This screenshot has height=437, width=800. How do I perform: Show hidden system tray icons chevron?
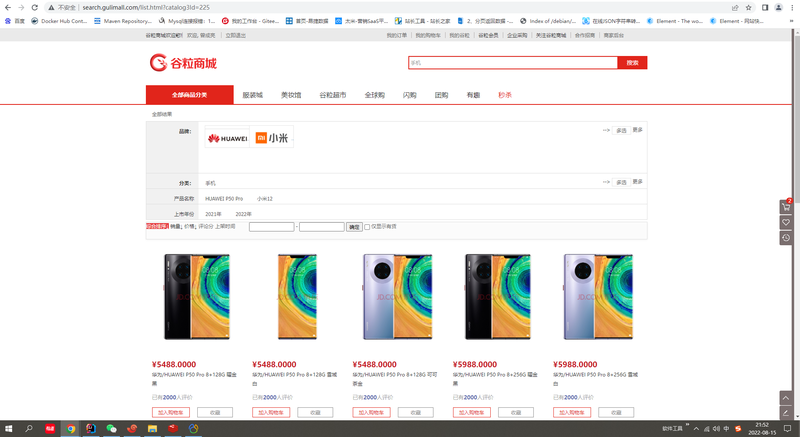[696, 429]
